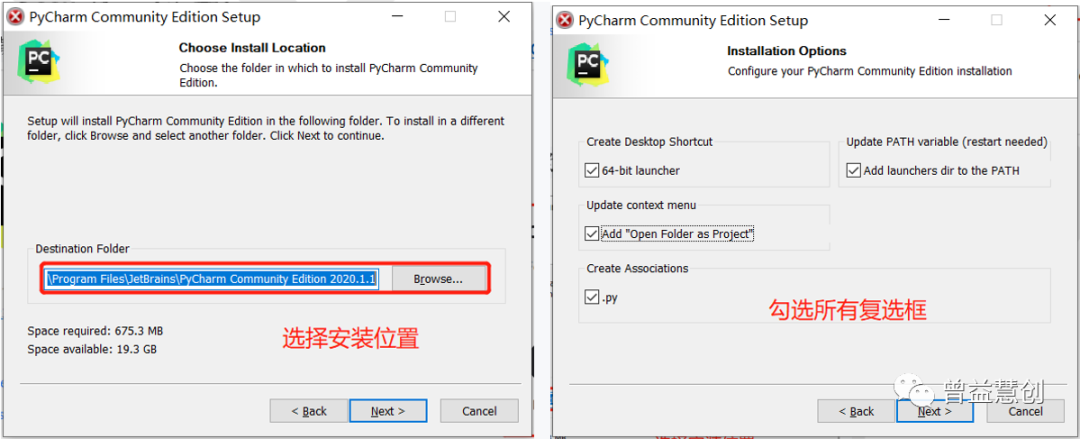Click the "Installation Options" heading
The image size is (1080, 439).
click(x=787, y=51)
